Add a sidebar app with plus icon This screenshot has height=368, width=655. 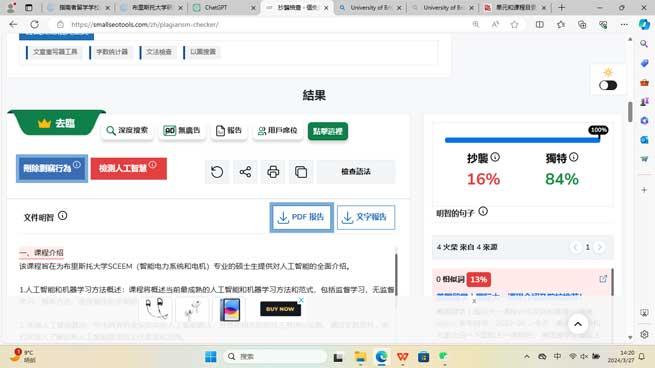tap(644, 190)
